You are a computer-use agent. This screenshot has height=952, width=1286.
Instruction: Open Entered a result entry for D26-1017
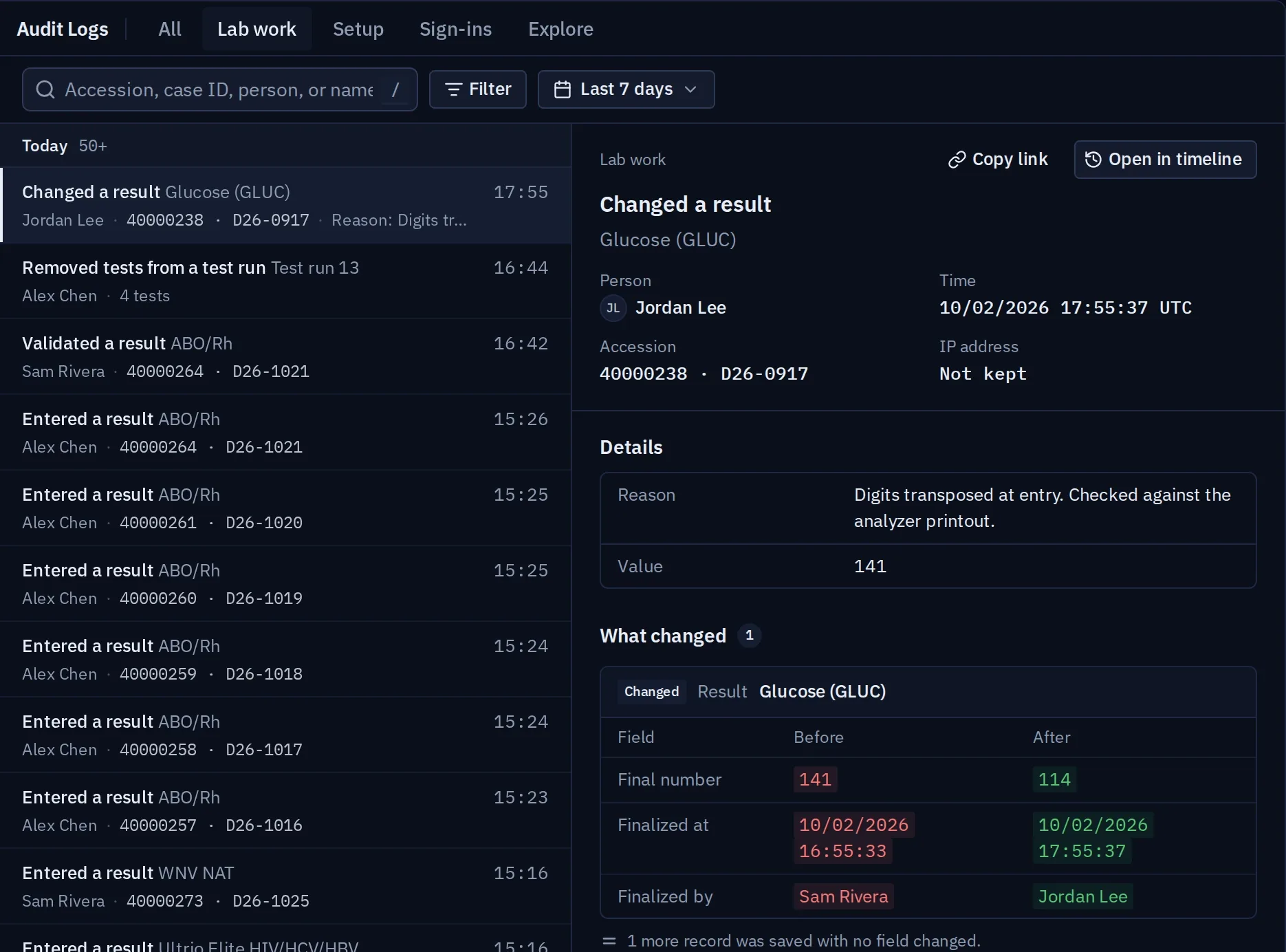tap(286, 735)
